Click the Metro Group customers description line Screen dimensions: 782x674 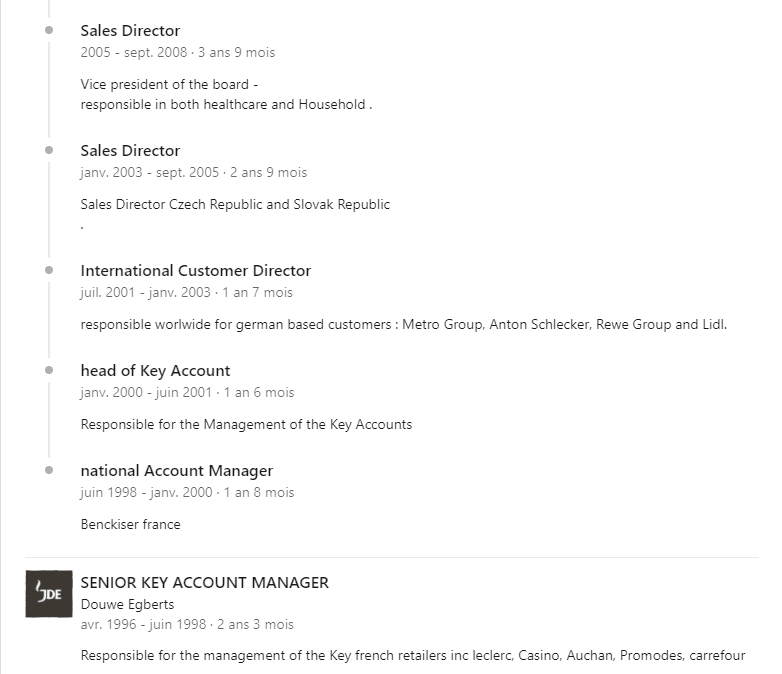point(403,325)
